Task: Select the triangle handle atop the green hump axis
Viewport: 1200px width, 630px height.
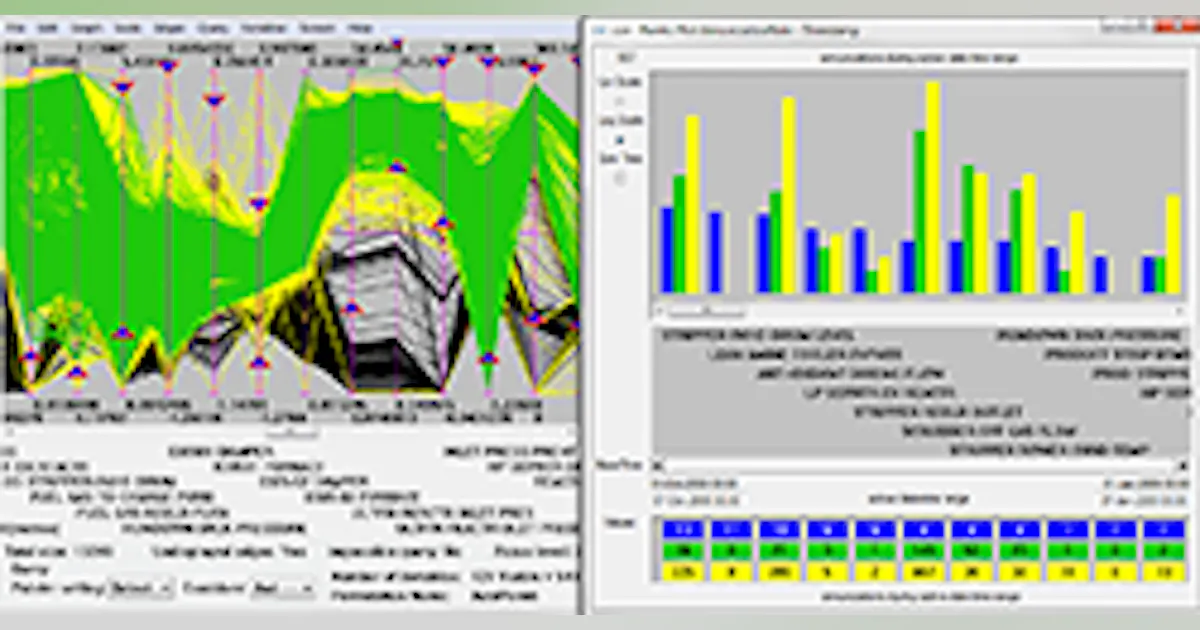Action: tap(397, 167)
